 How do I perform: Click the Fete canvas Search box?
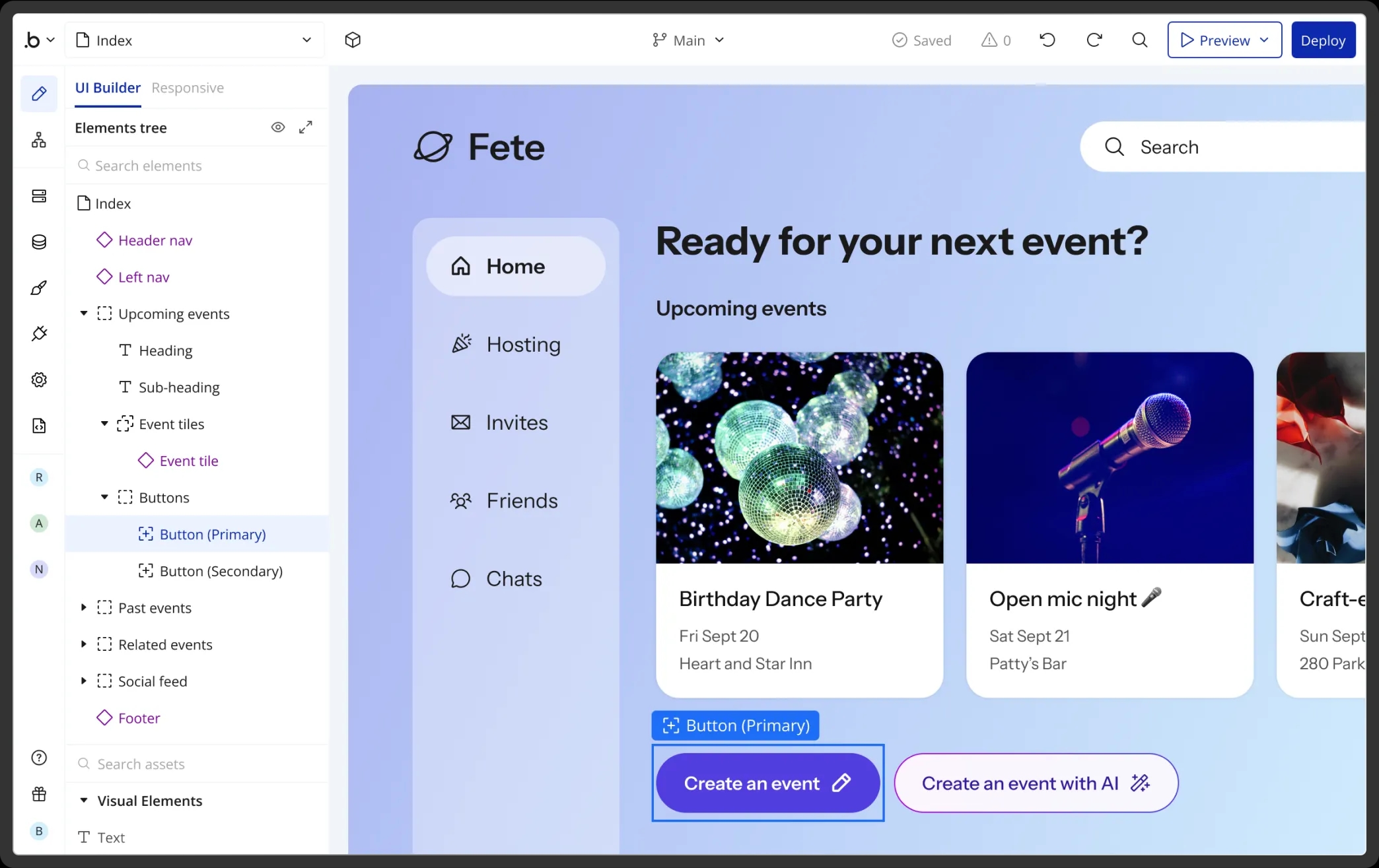(1222, 147)
